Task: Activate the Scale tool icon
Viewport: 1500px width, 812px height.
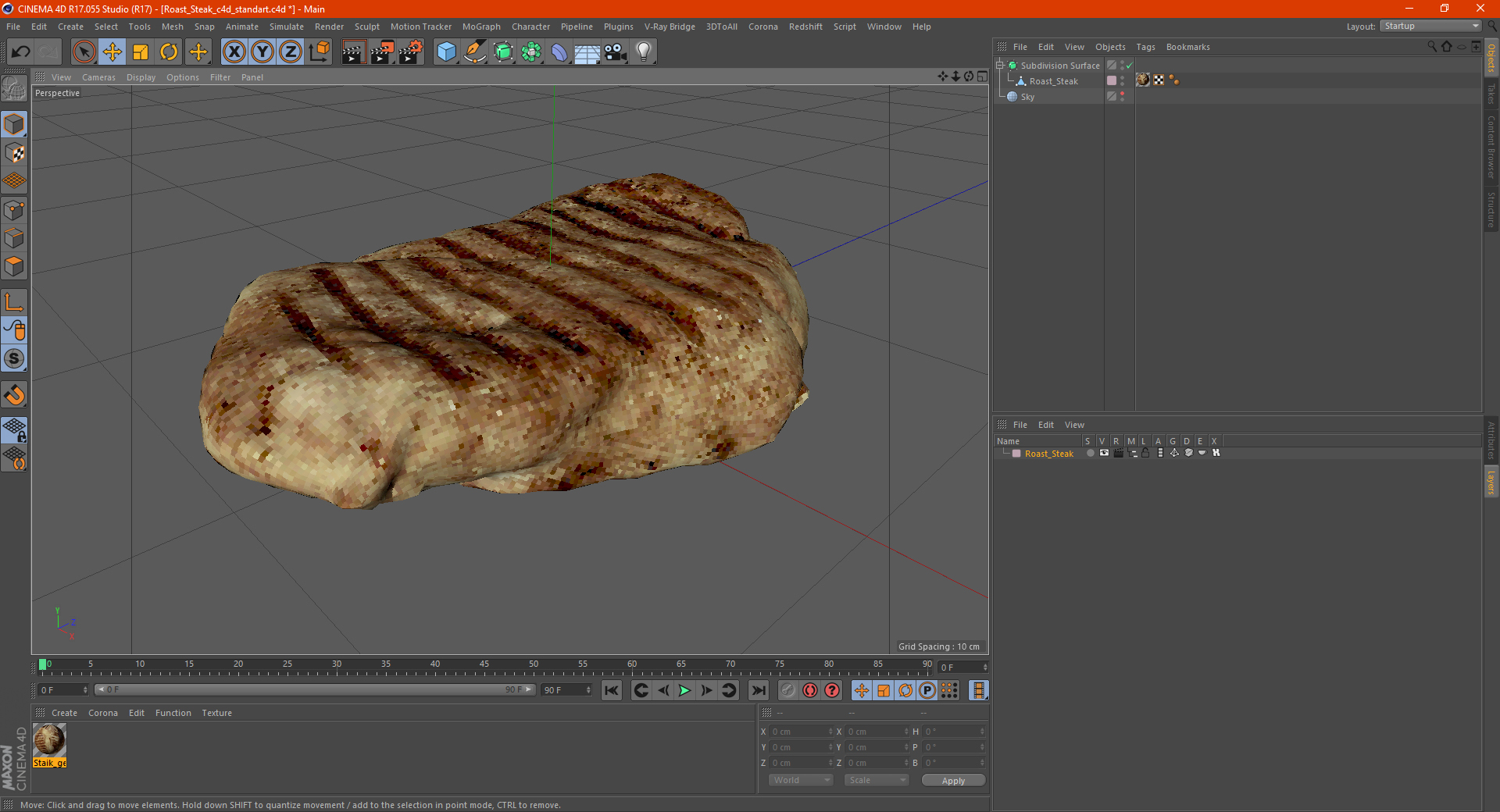Action: point(141,52)
